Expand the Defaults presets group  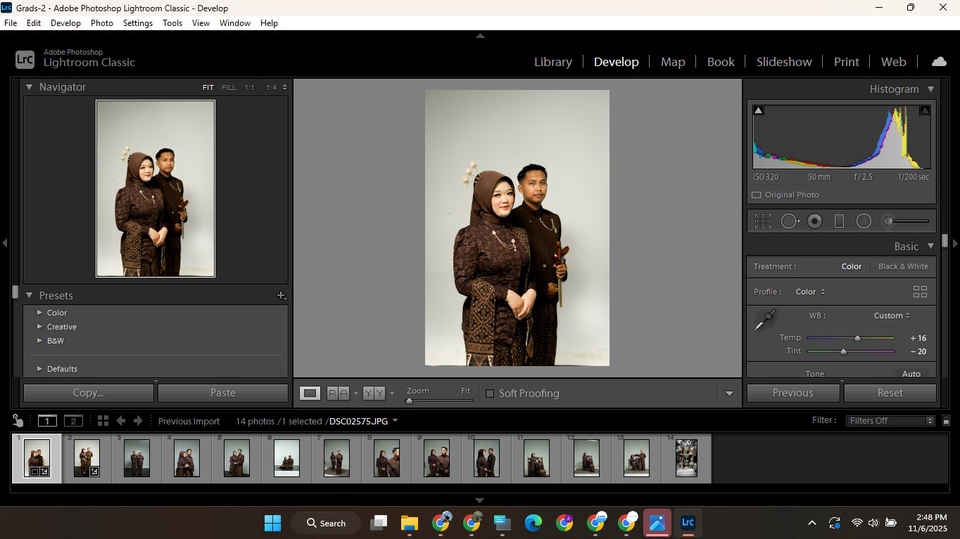(x=39, y=369)
